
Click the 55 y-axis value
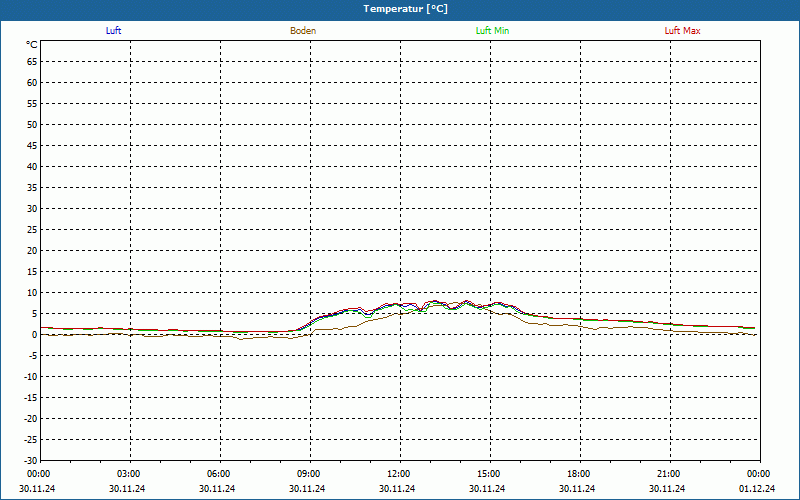pyautogui.click(x=32, y=104)
